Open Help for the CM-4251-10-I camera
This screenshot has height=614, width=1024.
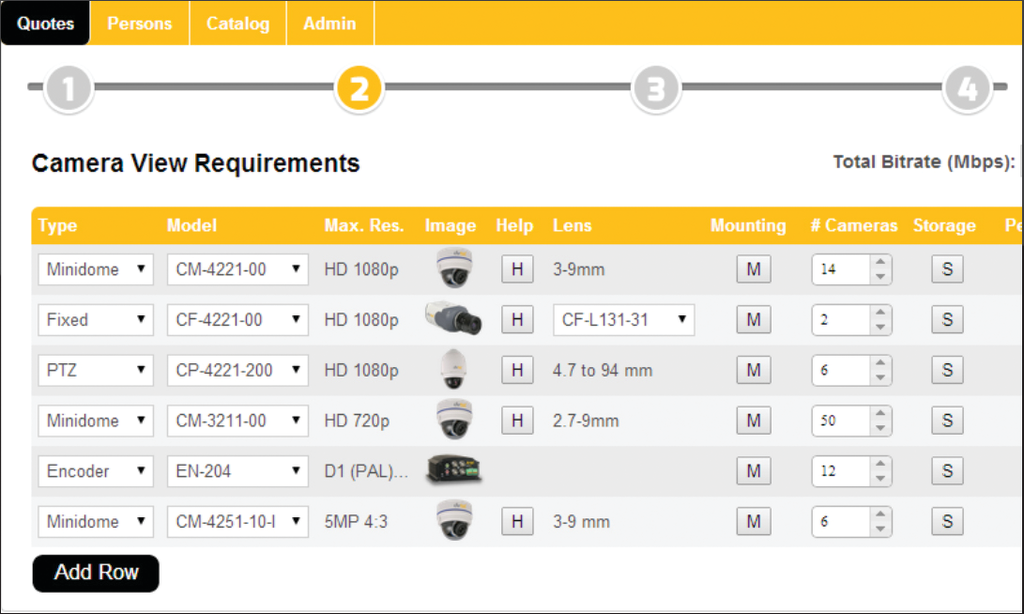click(x=516, y=521)
